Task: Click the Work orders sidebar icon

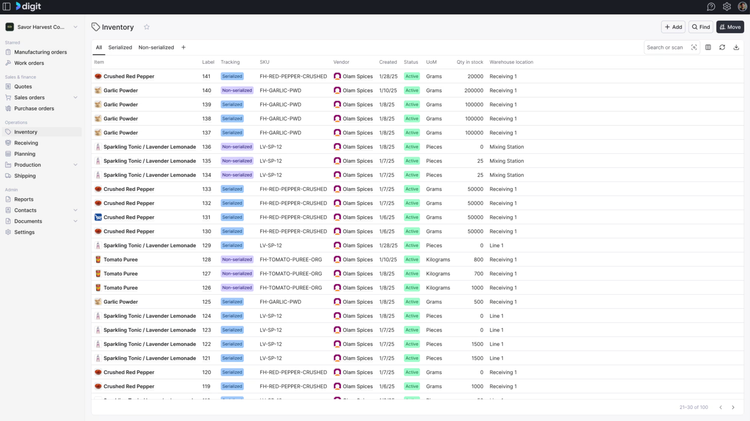Action: pyautogui.click(x=8, y=63)
